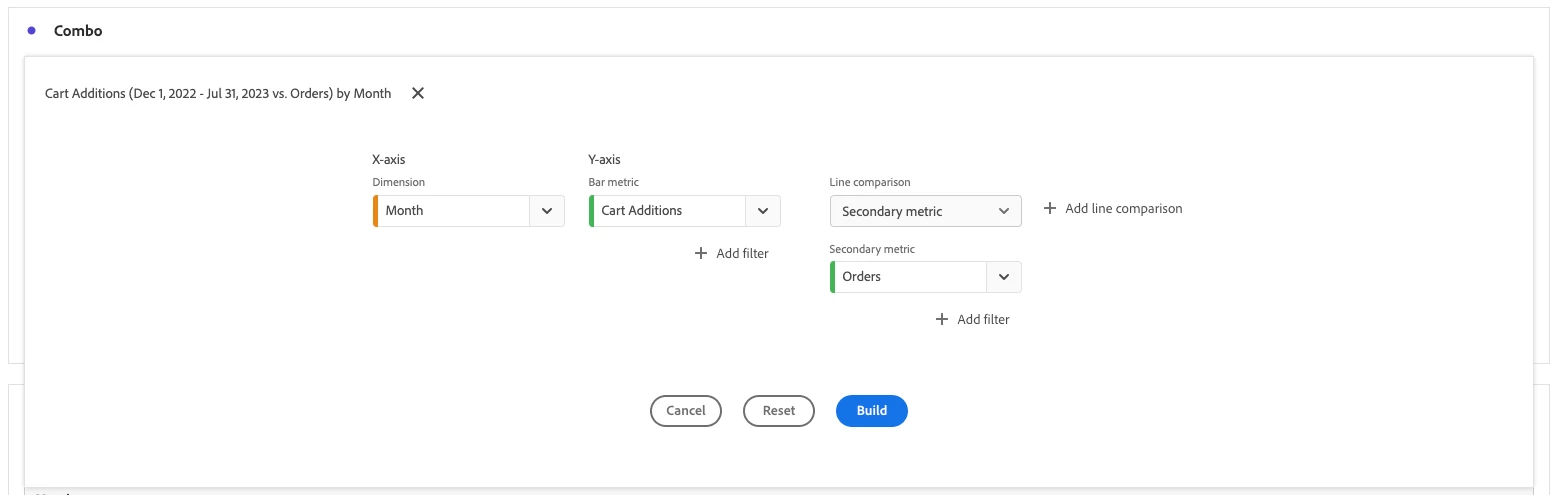Click Add filter text under Secondary metric
Screen dimensions: 1551x495
coord(983,319)
